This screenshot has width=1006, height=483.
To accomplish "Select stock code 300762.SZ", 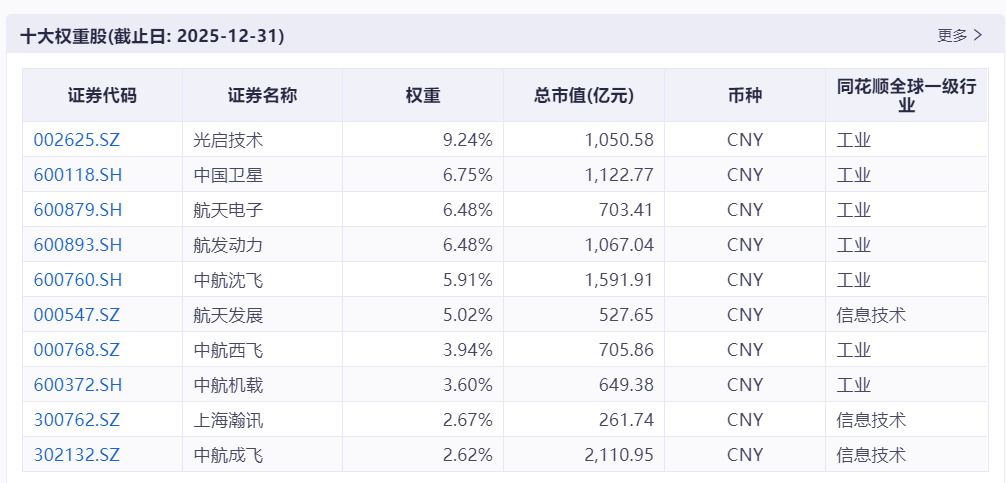I will [x=76, y=420].
